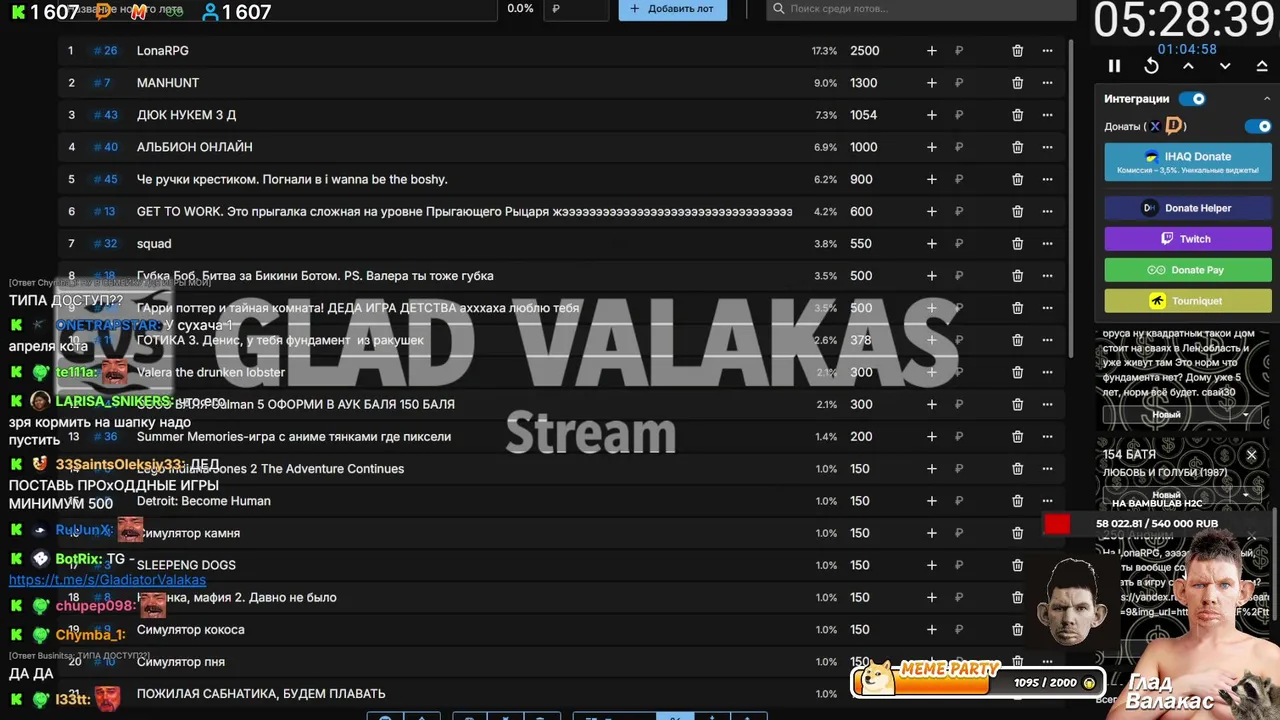Connect the Donate Pay integration
This screenshot has width=1280, height=720.
coord(1188,270)
